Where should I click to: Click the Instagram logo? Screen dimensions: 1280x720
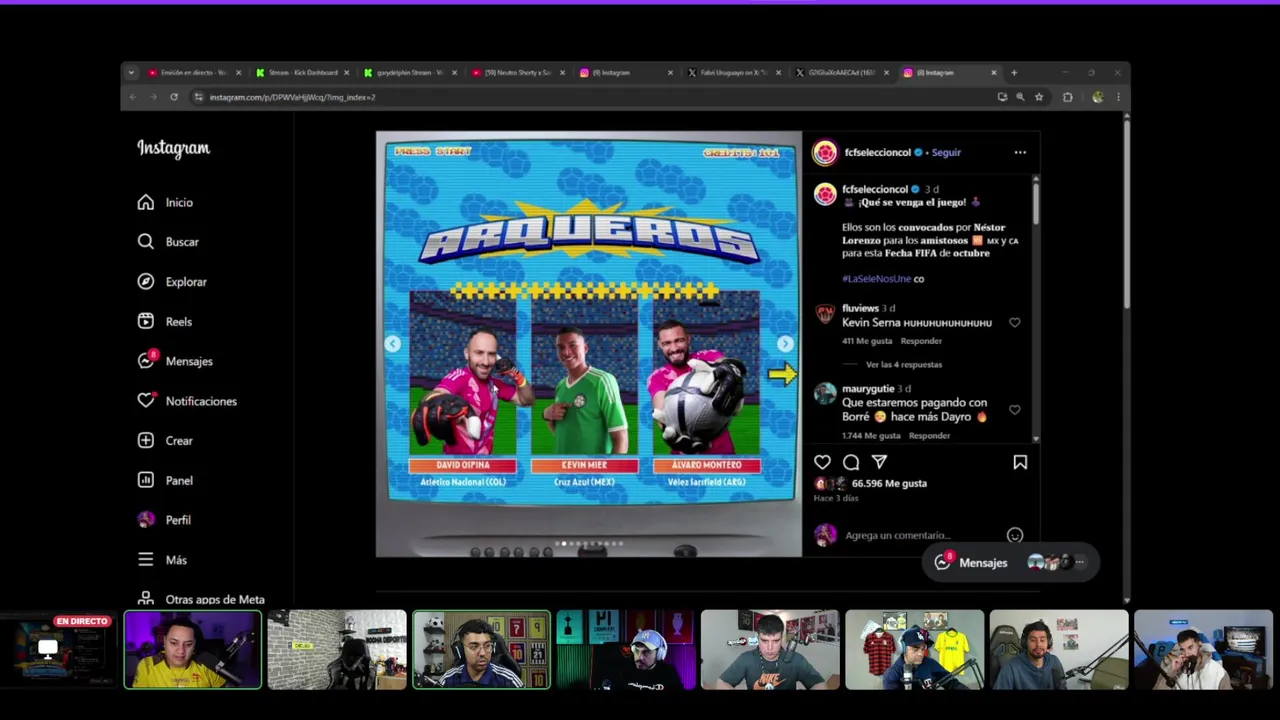click(x=173, y=148)
